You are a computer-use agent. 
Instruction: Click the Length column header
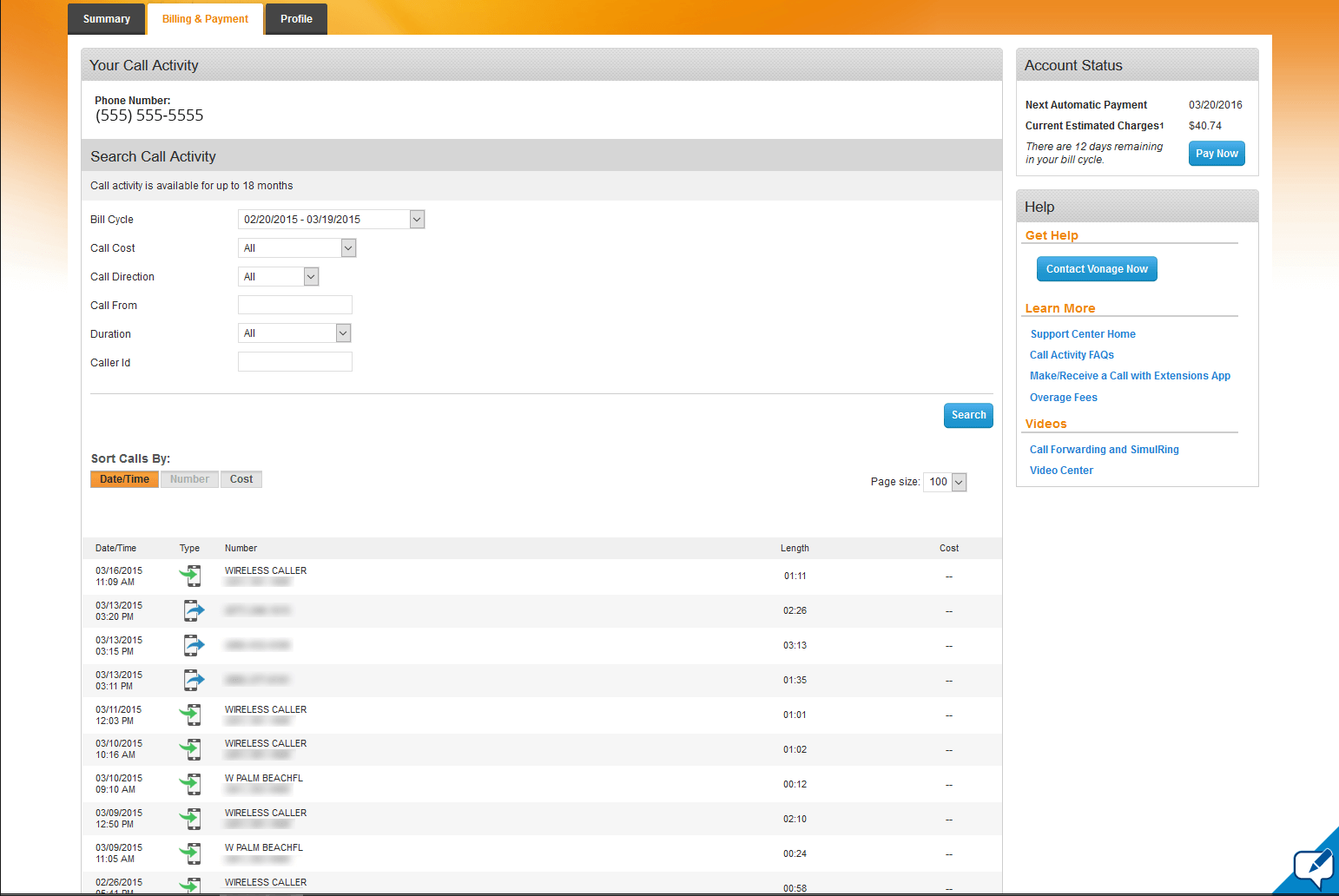(795, 549)
